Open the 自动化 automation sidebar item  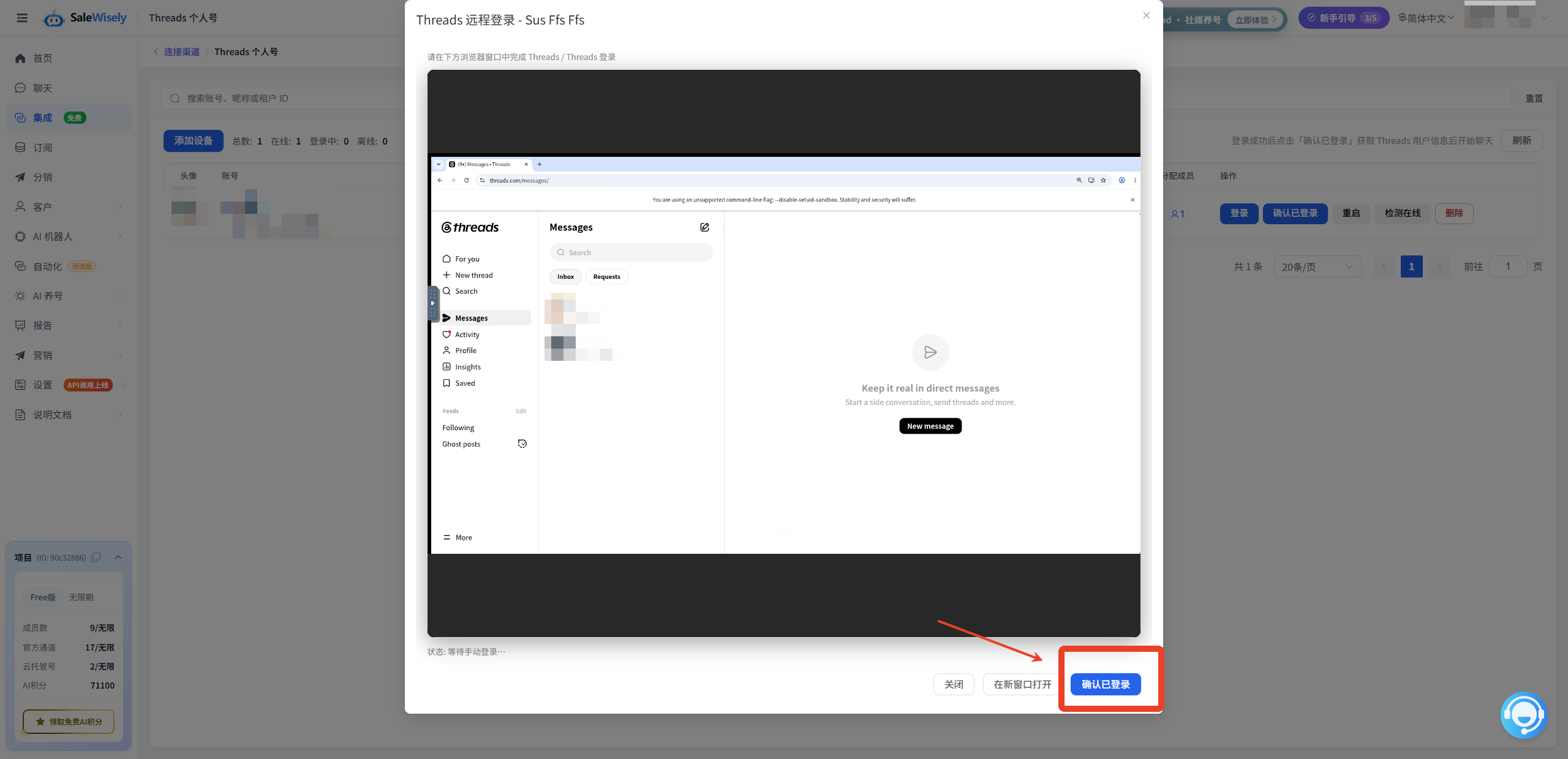click(x=69, y=266)
